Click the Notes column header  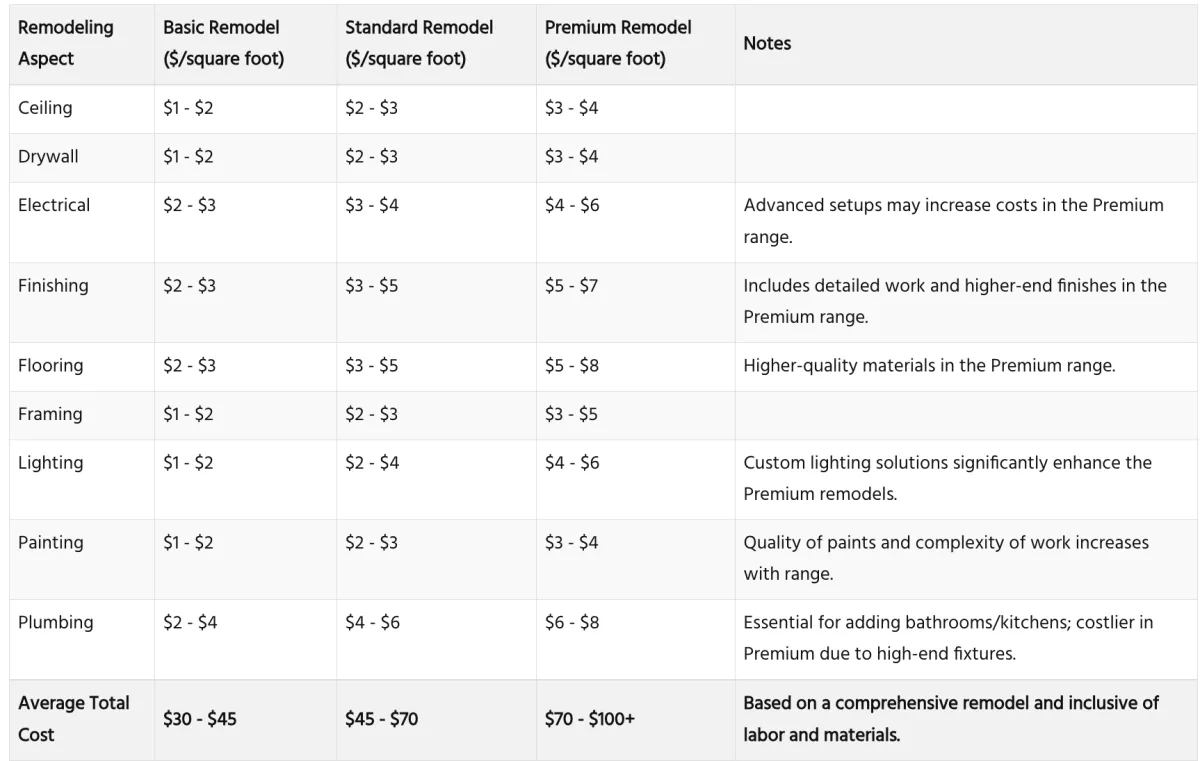point(767,43)
